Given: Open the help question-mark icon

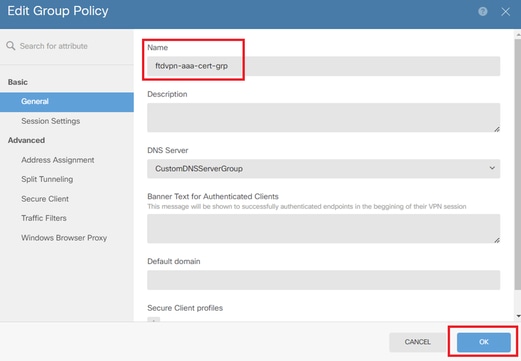Looking at the screenshot, I should 482,12.
